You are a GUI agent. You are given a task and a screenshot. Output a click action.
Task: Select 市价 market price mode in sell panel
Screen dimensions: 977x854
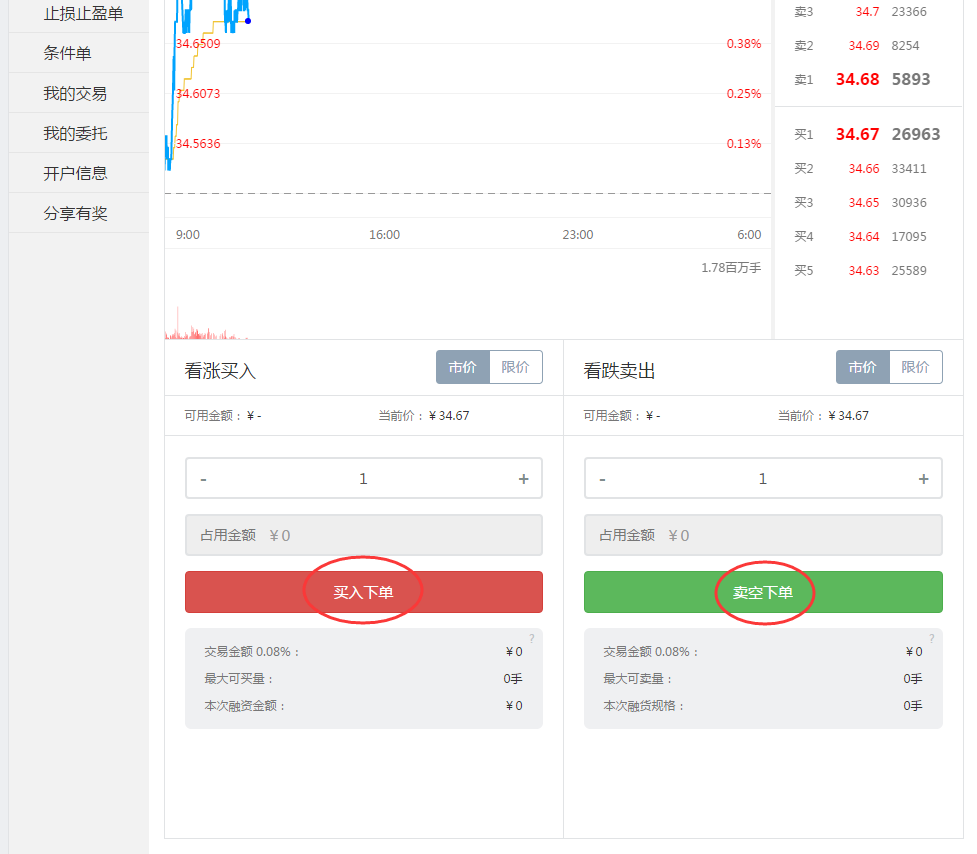tap(862, 367)
